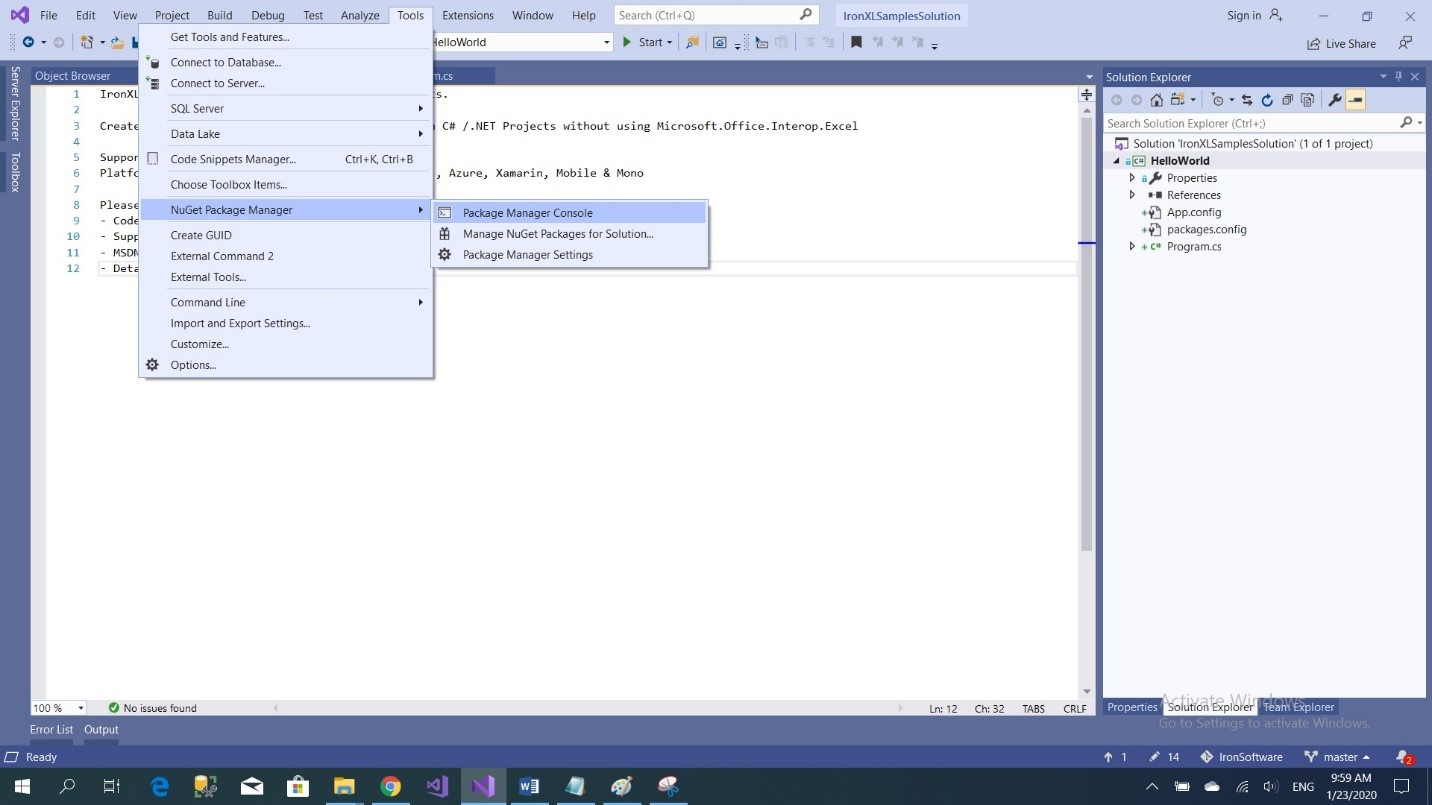Click Show All Files icon
Viewport: 1432px width, 805px height.
click(x=1307, y=100)
